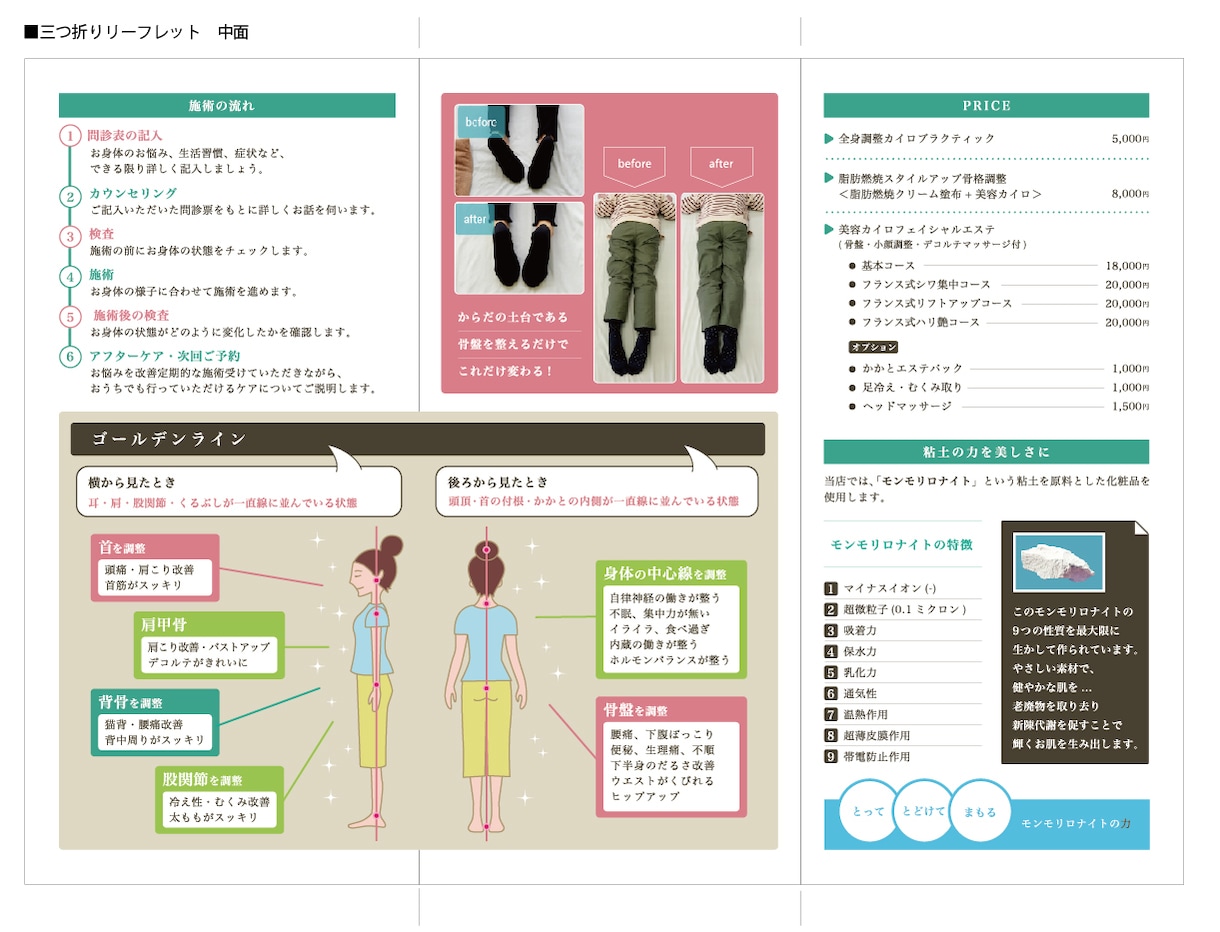Click step circle number 6 beside アフターケア
This screenshot has height=932, width=1220.
[x=69, y=357]
